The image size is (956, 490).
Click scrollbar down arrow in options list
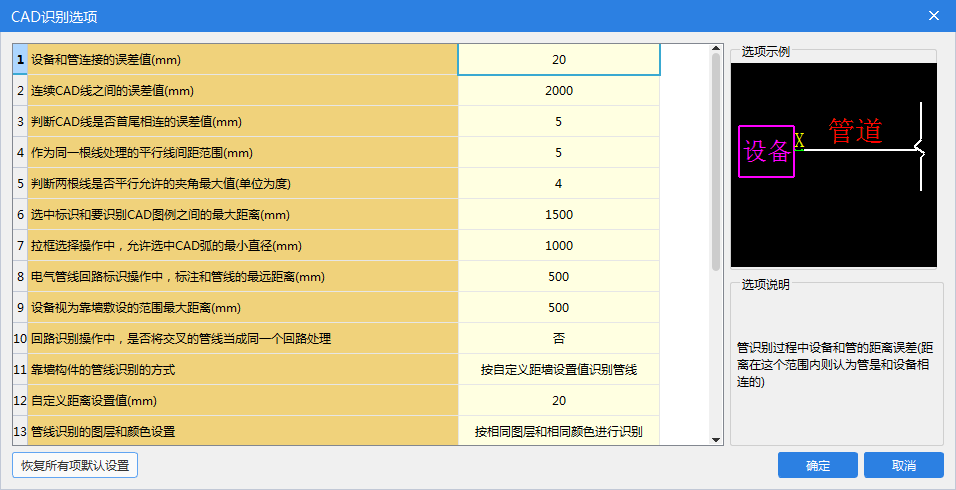click(716, 438)
